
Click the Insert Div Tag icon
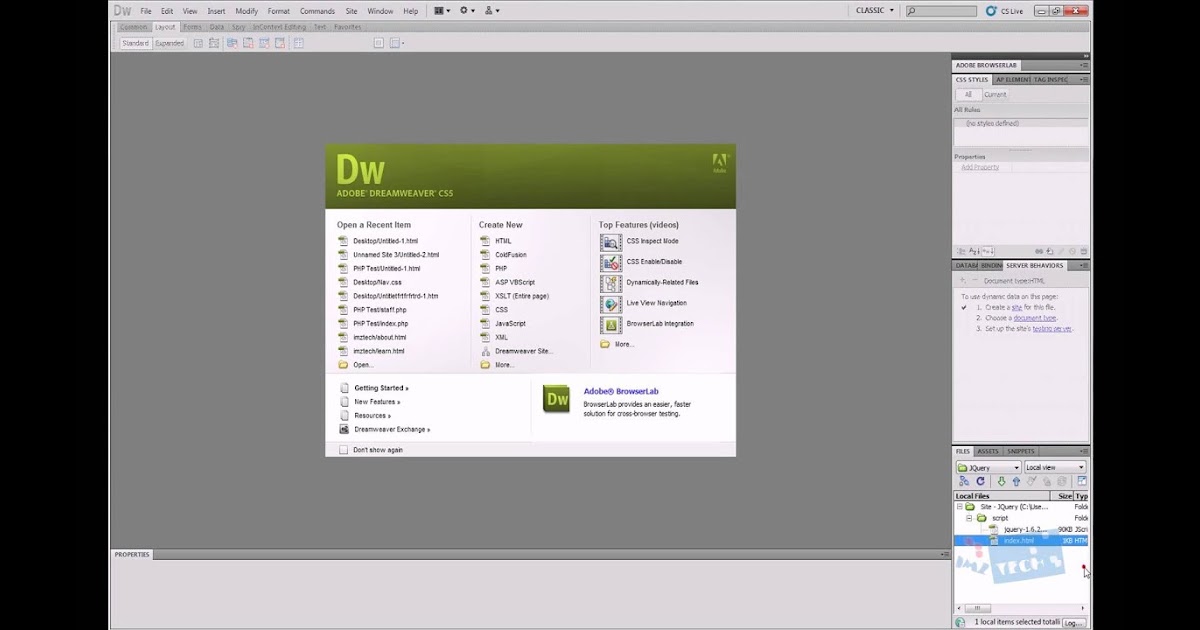point(198,43)
